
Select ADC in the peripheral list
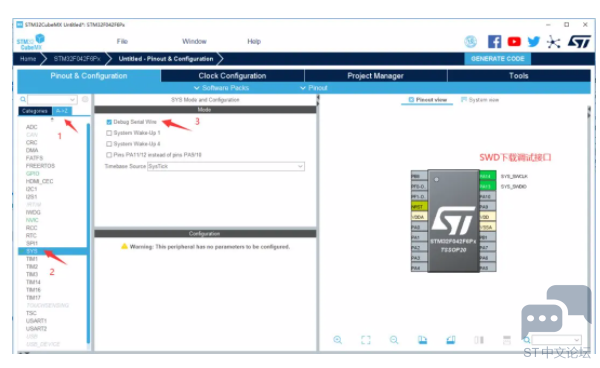tap(31, 127)
